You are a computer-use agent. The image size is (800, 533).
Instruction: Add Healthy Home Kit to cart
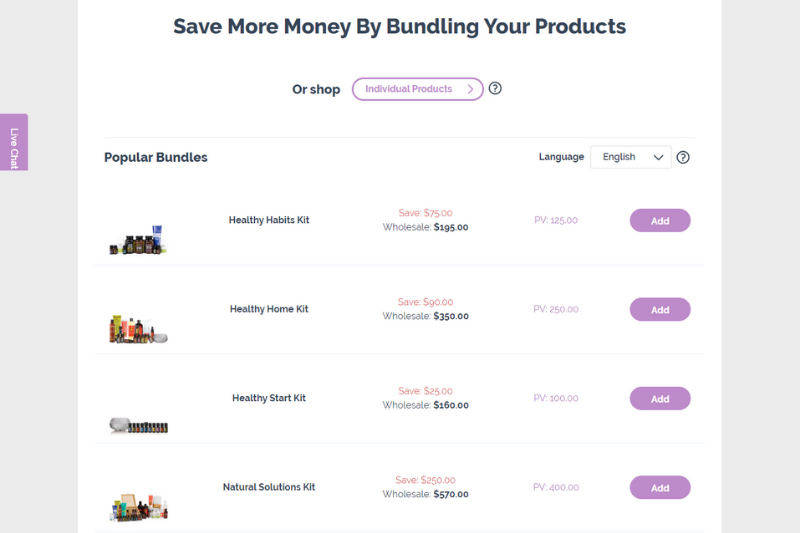[x=660, y=310]
